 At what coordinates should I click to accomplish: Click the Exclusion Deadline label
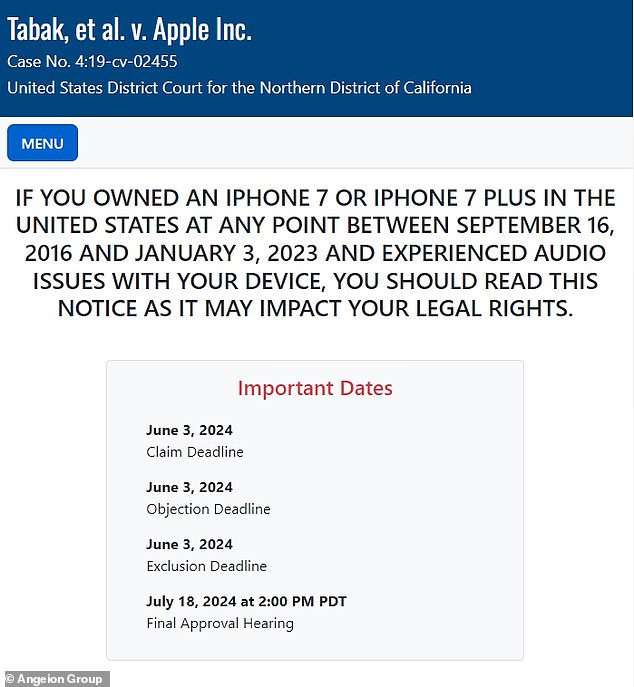pos(206,566)
